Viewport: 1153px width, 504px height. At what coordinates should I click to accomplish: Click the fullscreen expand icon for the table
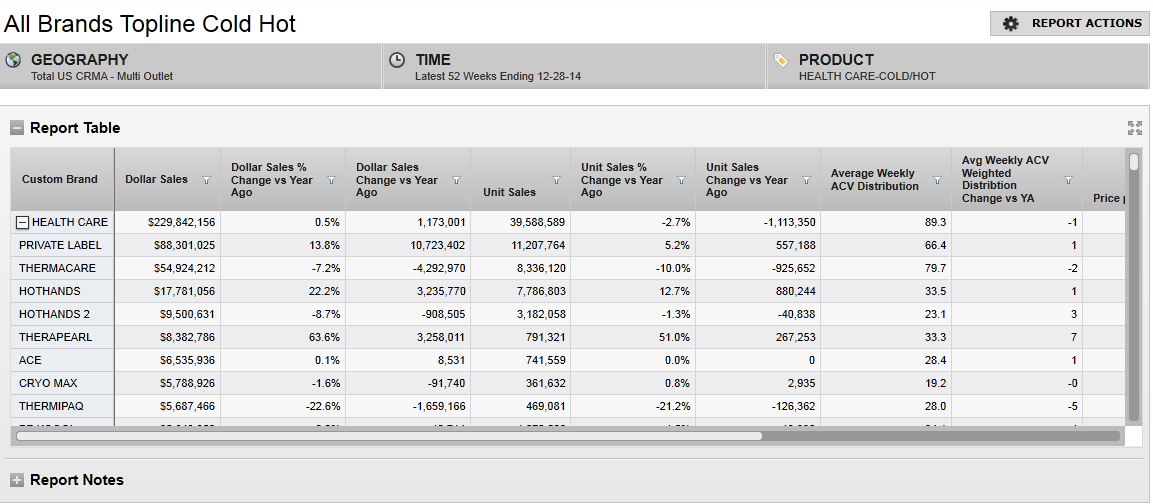[1134, 128]
